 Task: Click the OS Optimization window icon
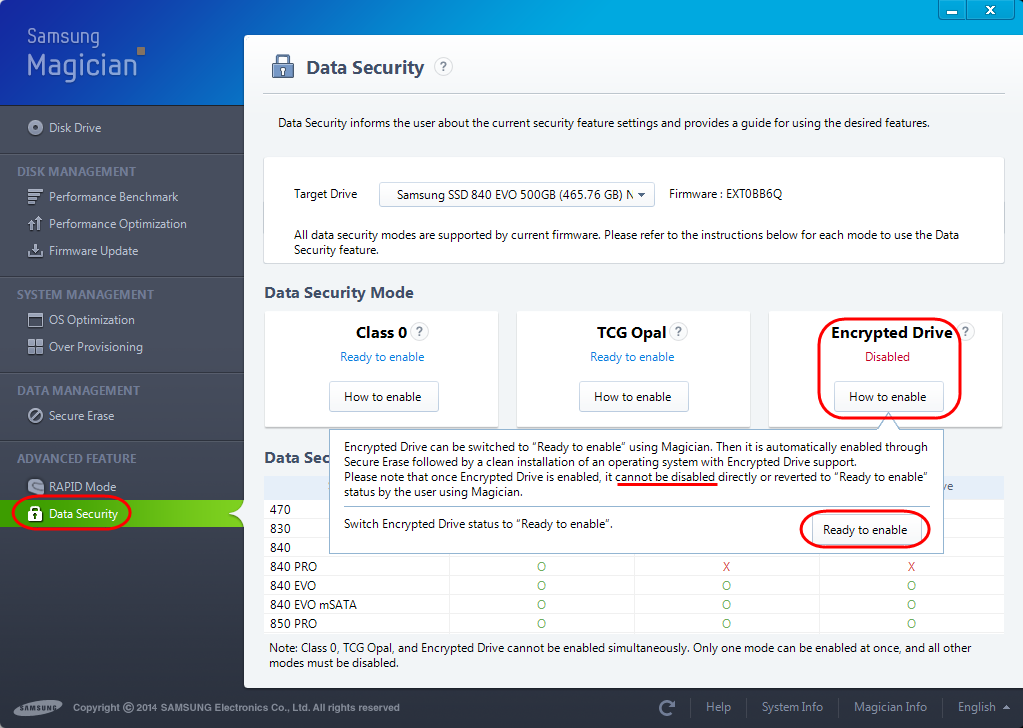pyautogui.click(x=35, y=320)
